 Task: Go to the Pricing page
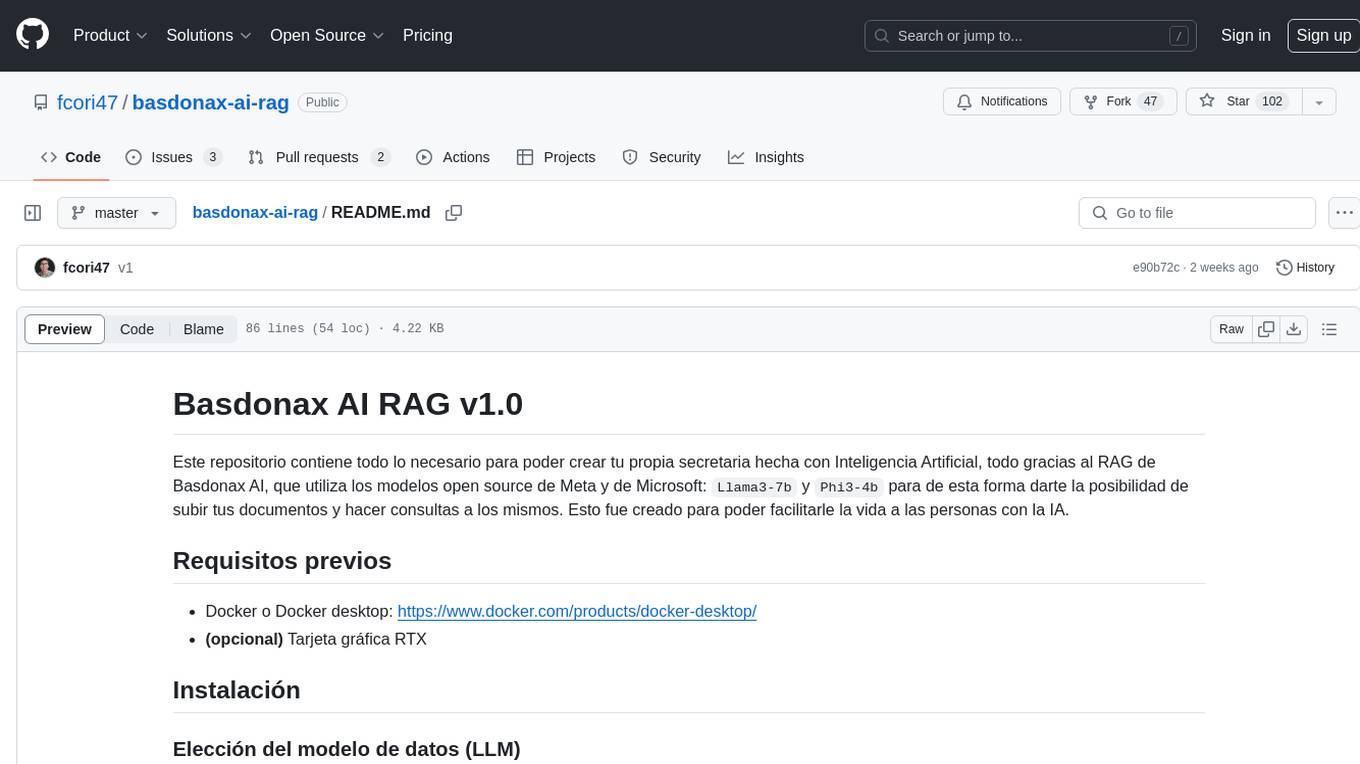click(427, 35)
